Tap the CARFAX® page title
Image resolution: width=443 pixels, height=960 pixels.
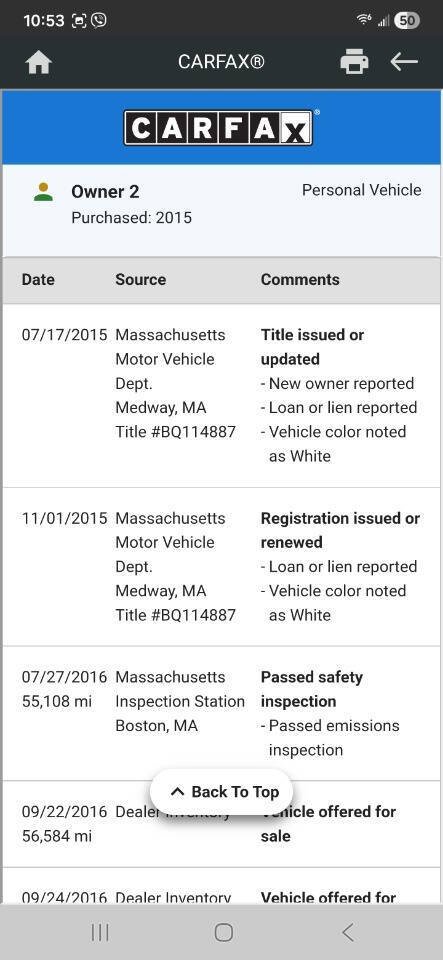point(222,62)
